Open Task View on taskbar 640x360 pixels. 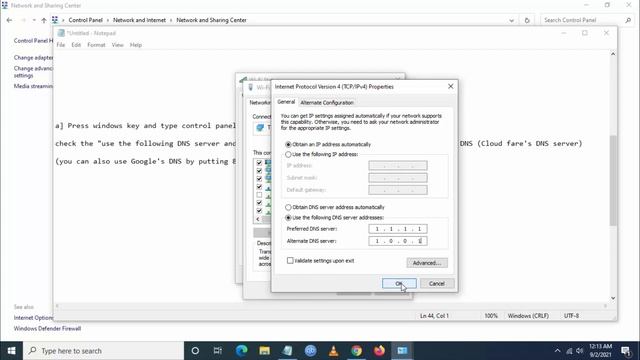[x=218, y=351]
